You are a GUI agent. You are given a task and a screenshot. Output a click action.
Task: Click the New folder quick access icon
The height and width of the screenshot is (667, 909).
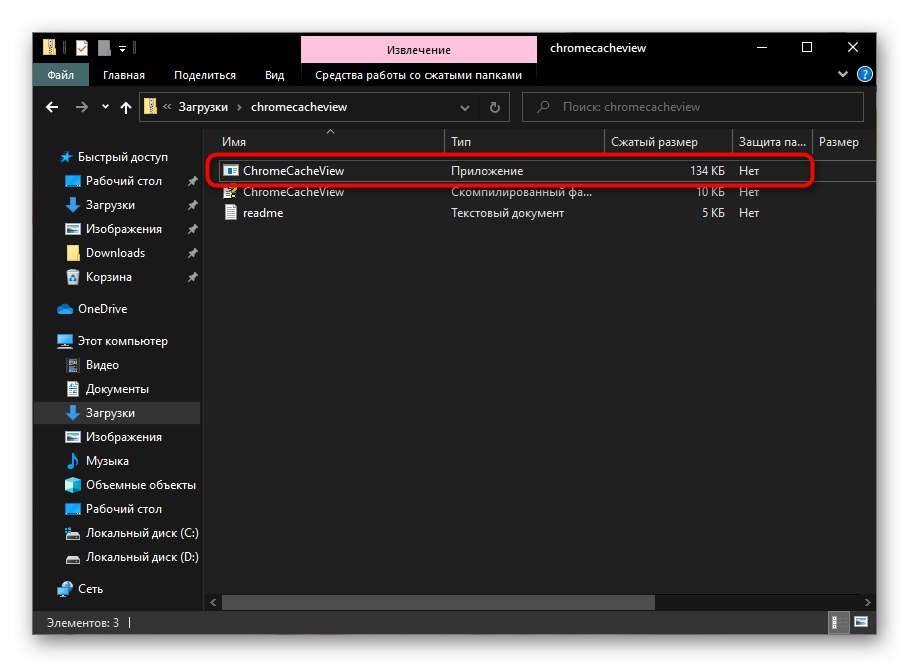coord(104,48)
